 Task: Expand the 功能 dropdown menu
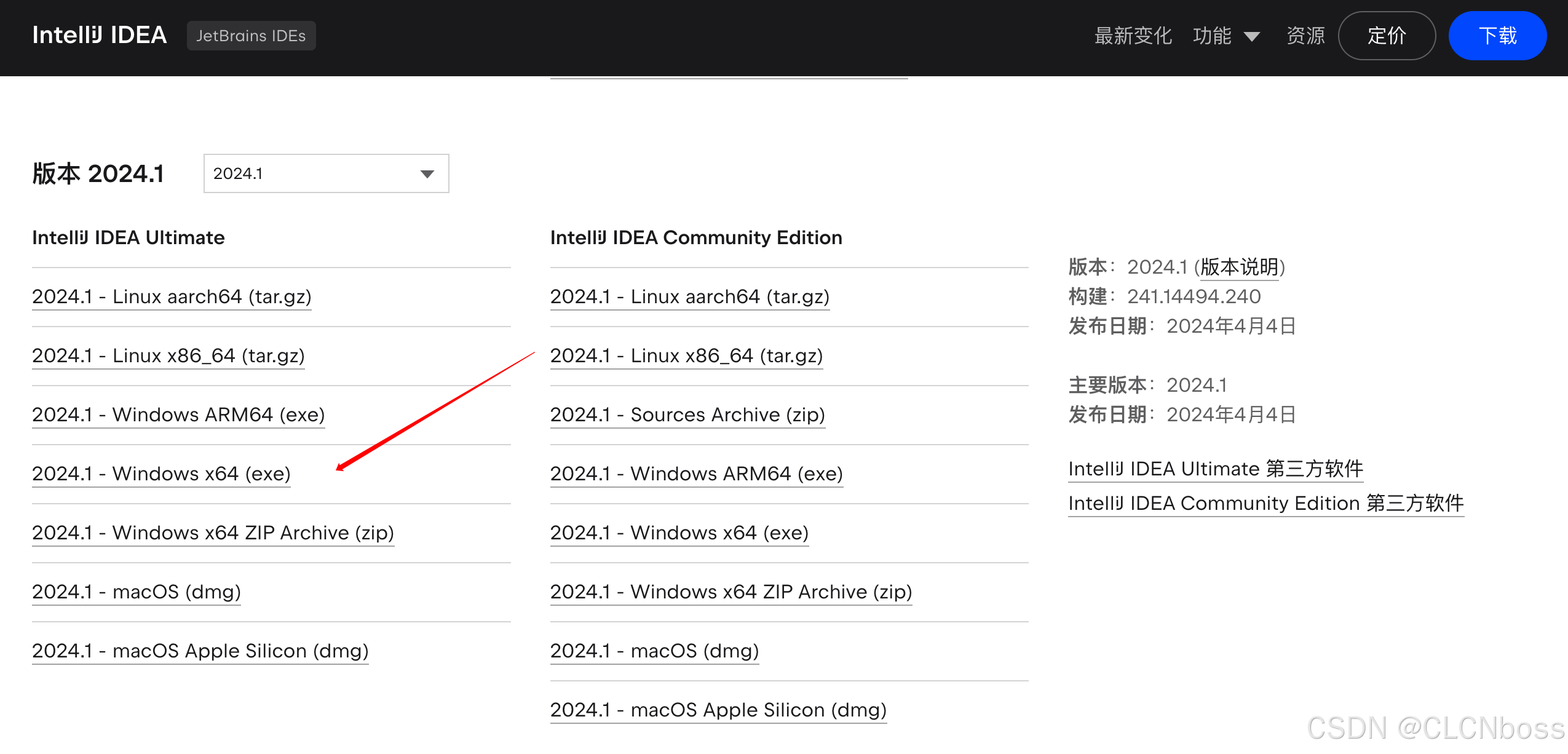click(x=1226, y=36)
